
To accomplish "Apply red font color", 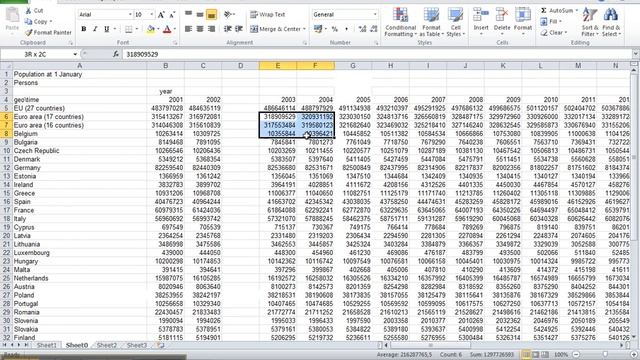I will (x=167, y=29).
